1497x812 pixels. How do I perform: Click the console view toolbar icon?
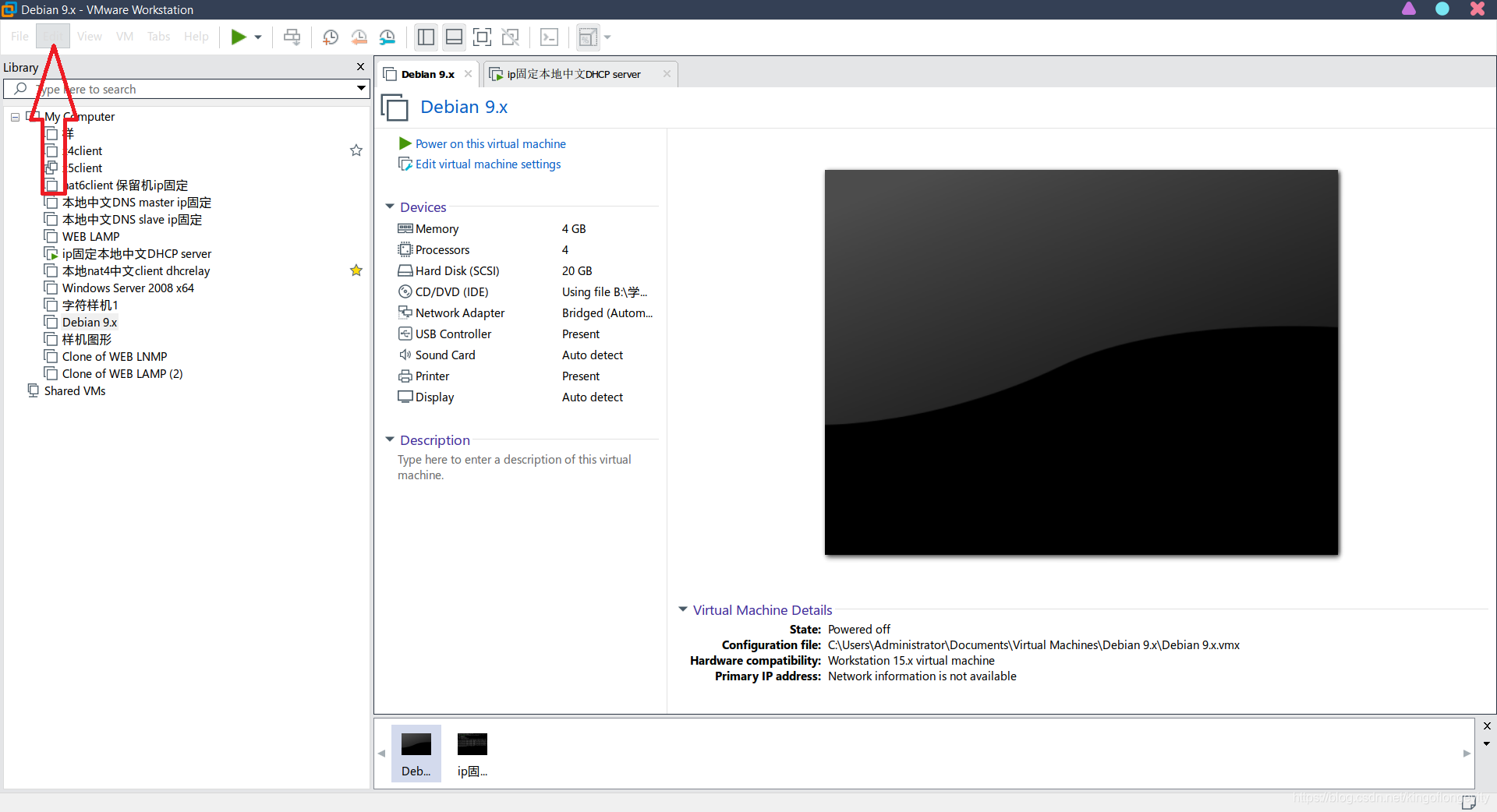[550, 37]
